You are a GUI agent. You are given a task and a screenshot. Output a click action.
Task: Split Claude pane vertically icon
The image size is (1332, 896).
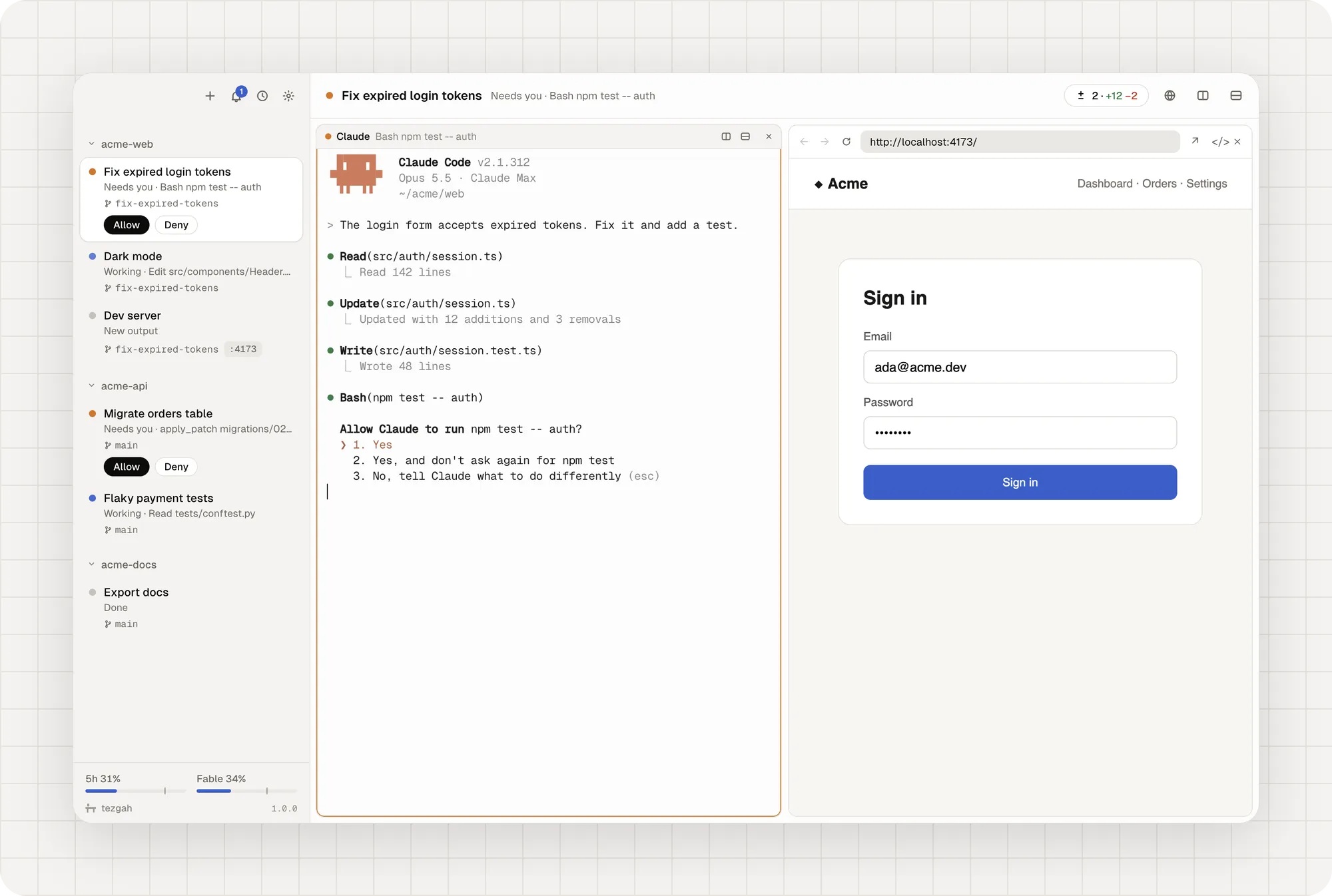pyautogui.click(x=726, y=136)
